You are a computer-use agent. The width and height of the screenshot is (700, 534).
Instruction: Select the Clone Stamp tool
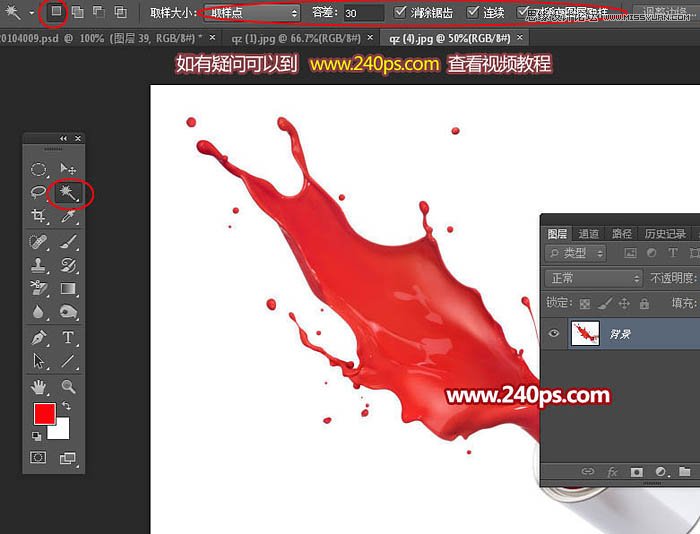pyautogui.click(x=38, y=265)
